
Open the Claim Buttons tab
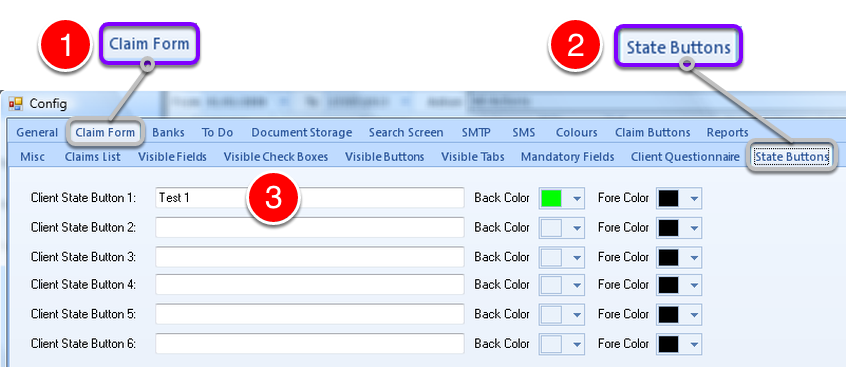point(652,133)
